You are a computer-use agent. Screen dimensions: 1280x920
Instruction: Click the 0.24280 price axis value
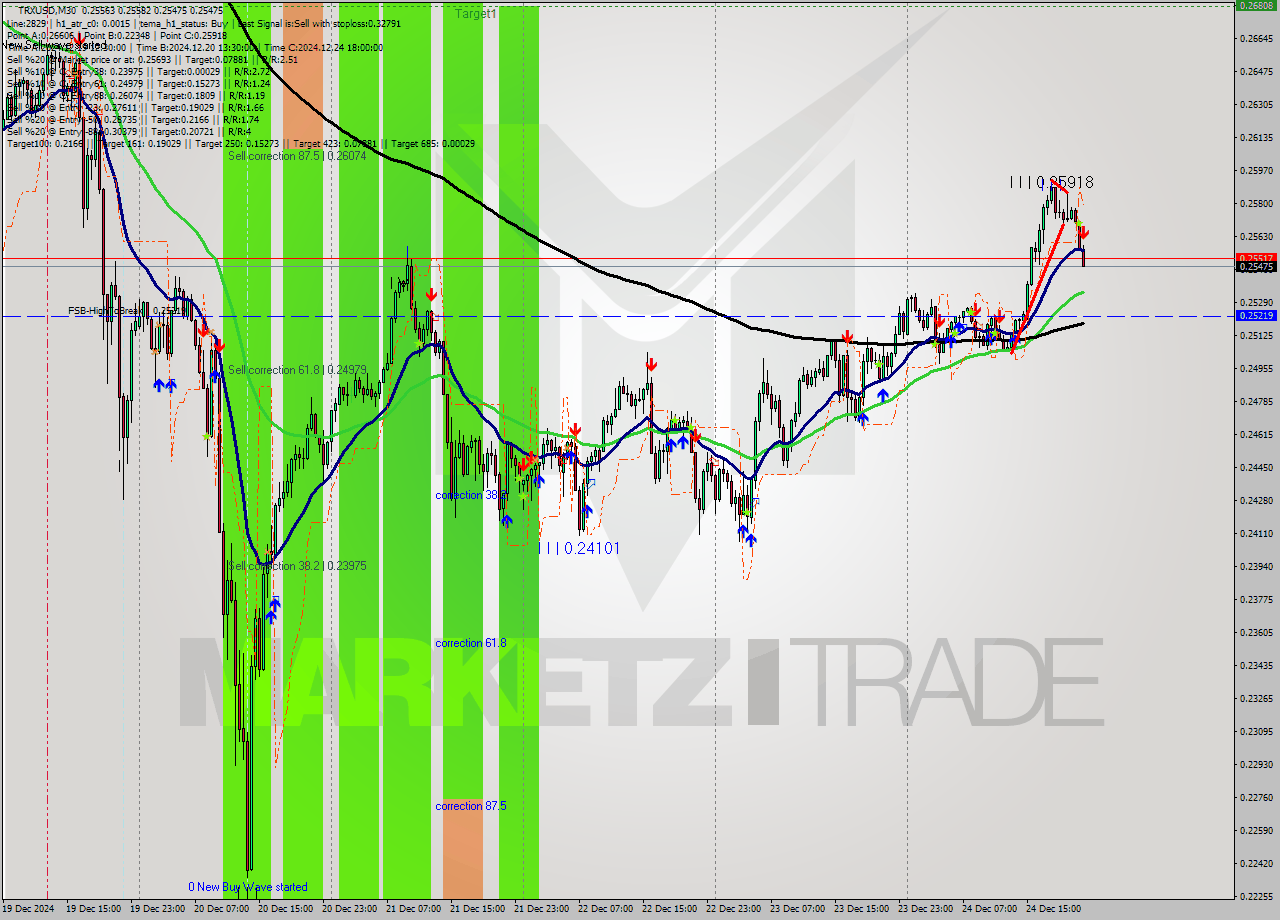click(x=1257, y=500)
